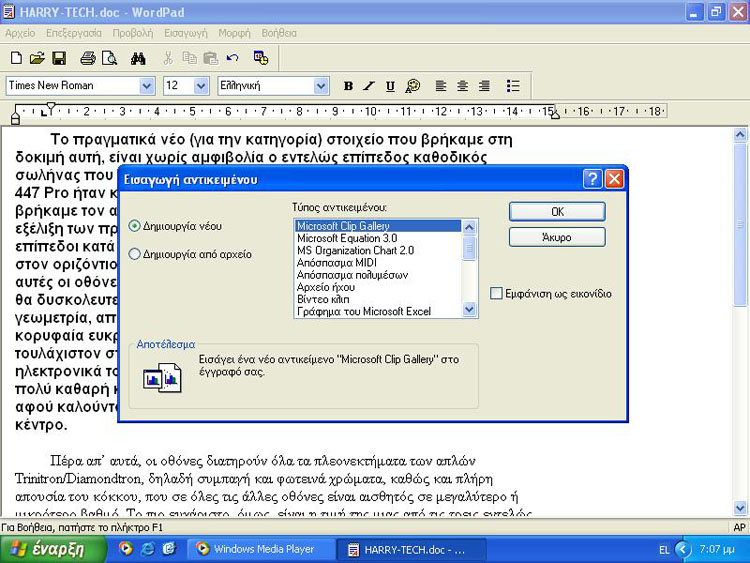Open Internet Explorer quick launch icon
Viewport: 750px width, 563px height.
tap(148, 549)
